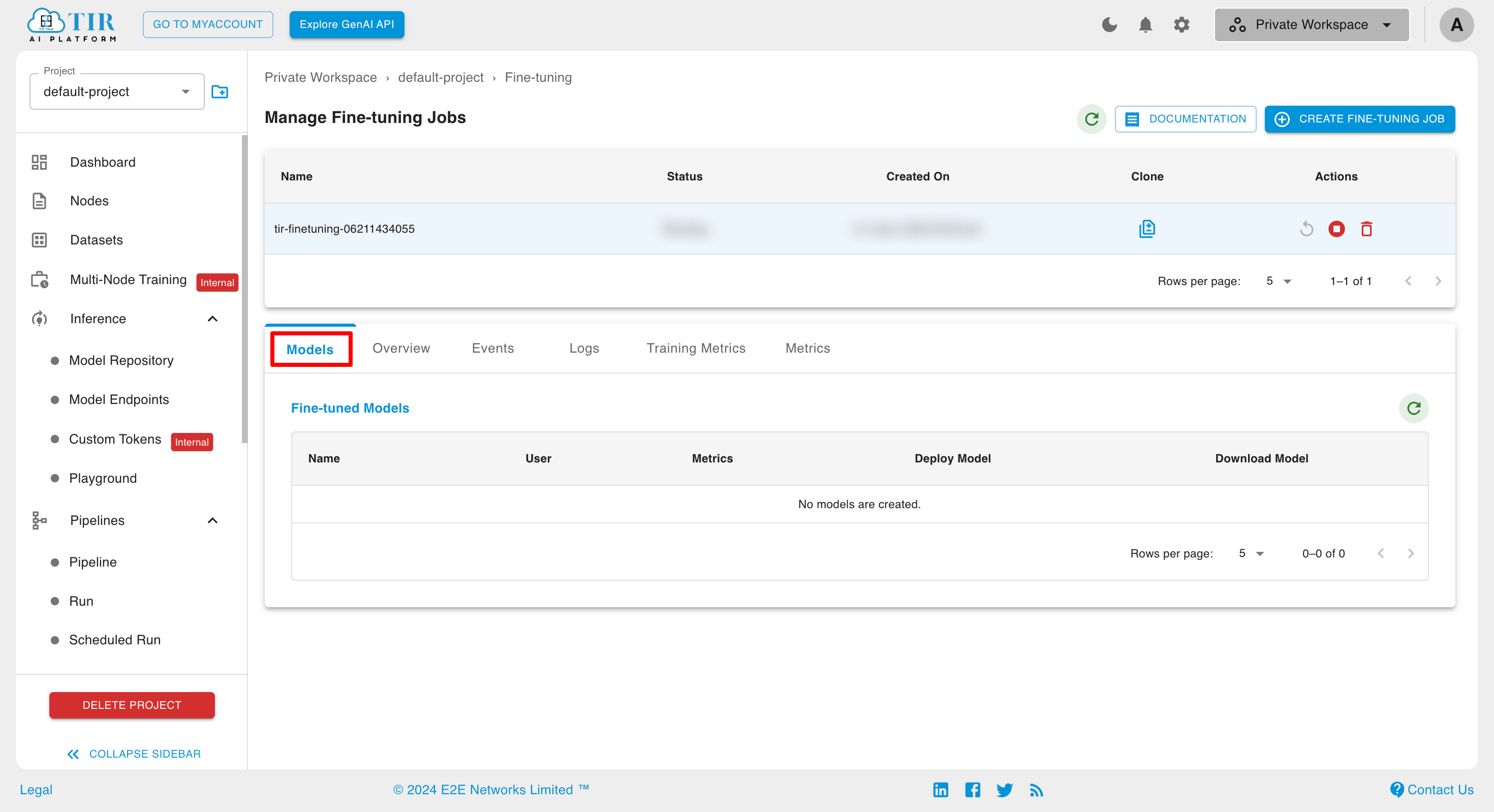
Task: Click the sidebar scrollbar
Action: click(244, 289)
